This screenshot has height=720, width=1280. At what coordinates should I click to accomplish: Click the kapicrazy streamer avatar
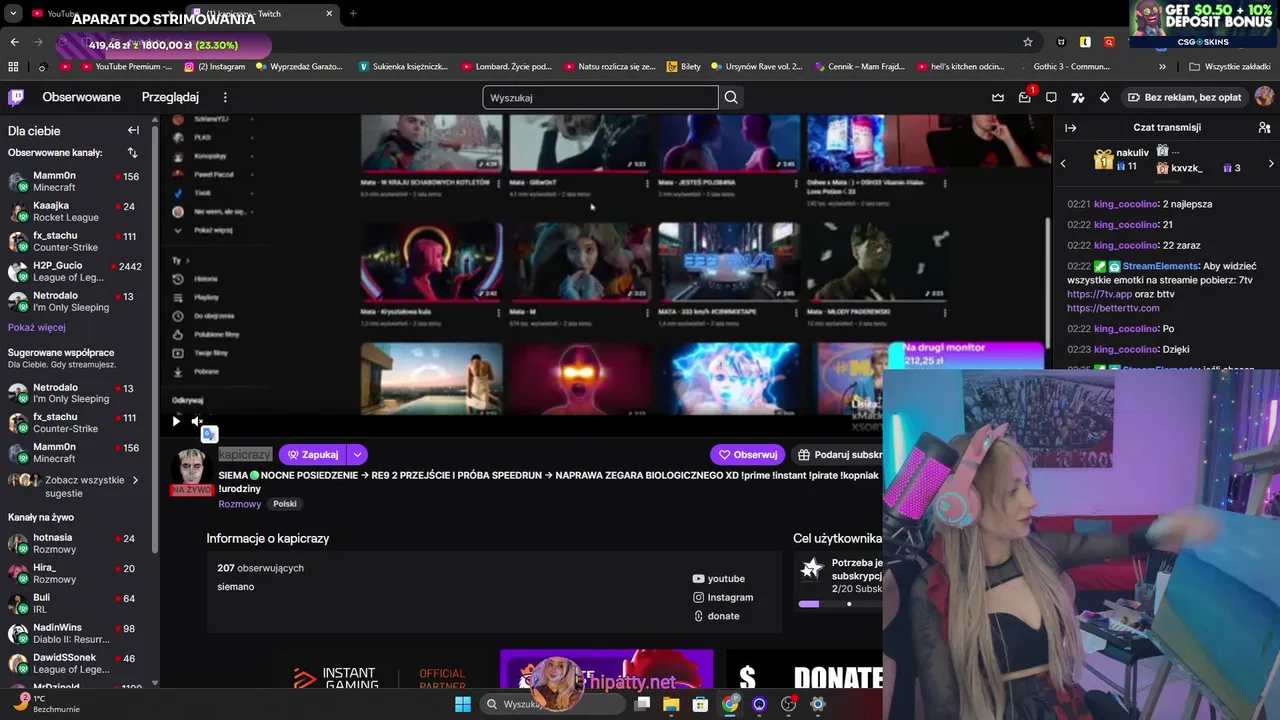click(x=190, y=468)
